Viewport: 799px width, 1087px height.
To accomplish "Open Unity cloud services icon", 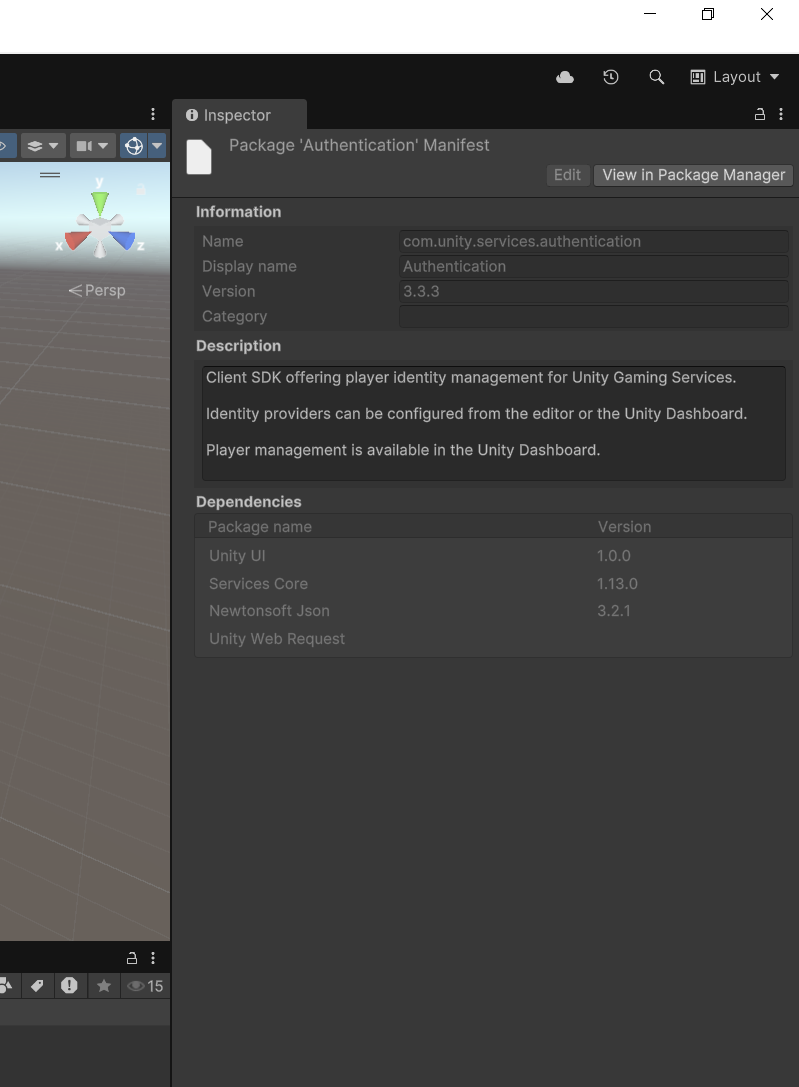I will pos(565,77).
